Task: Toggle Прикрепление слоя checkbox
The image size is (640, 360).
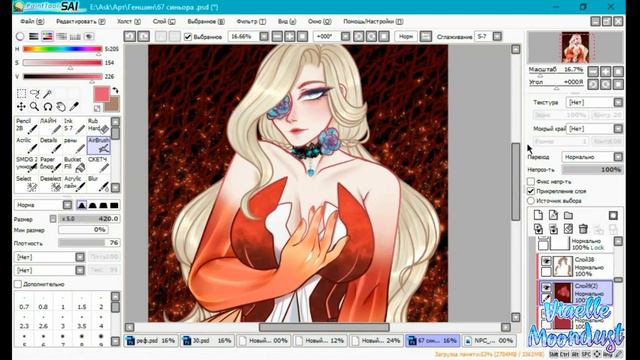Action: (x=531, y=191)
